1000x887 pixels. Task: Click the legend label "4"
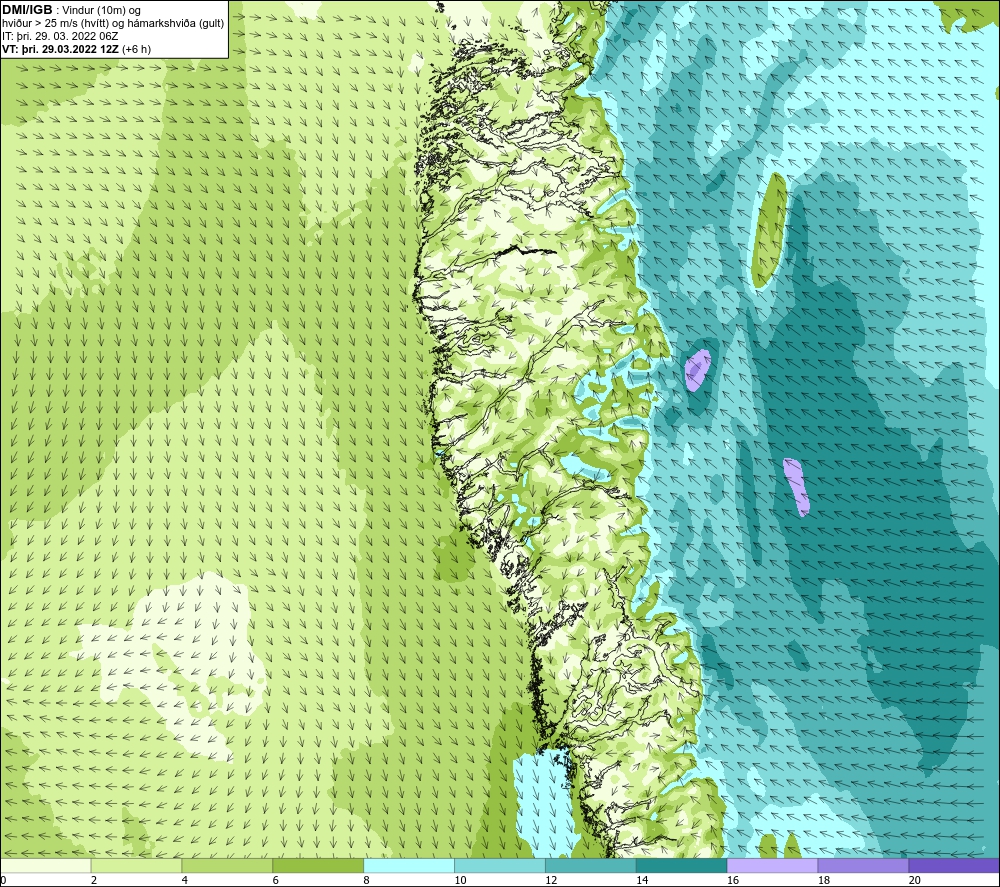coord(184,880)
